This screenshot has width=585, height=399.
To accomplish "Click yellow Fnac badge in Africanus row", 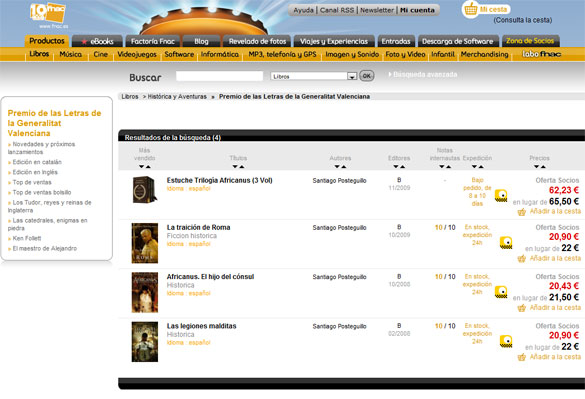I will click(x=501, y=292).
